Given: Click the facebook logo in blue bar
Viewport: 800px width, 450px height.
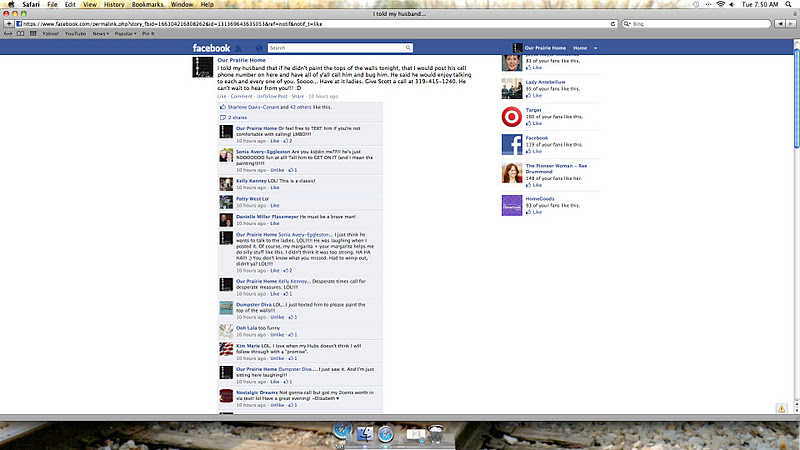Looking at the screenshot, I should 211,48.
